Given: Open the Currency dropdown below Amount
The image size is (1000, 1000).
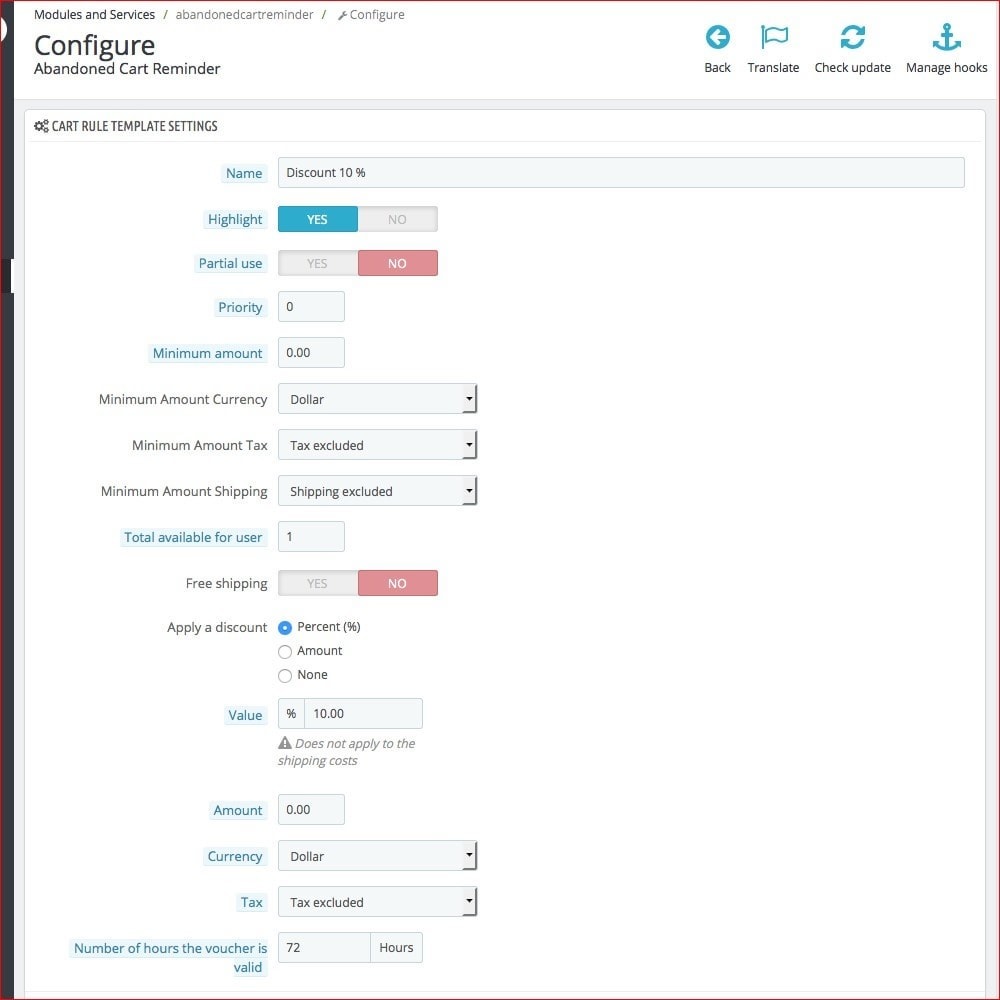Looking at the screenshot, I should tap(378, 856).
